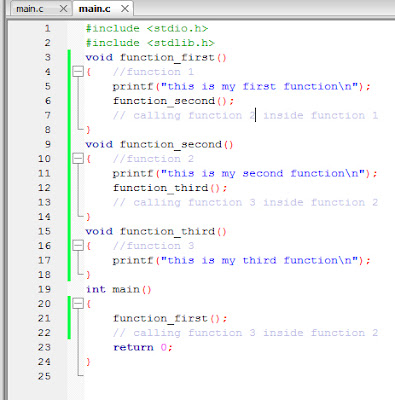Click the '//function 1' comment
The height and width of the screenshot is (400, 395).
pos(153,72)
